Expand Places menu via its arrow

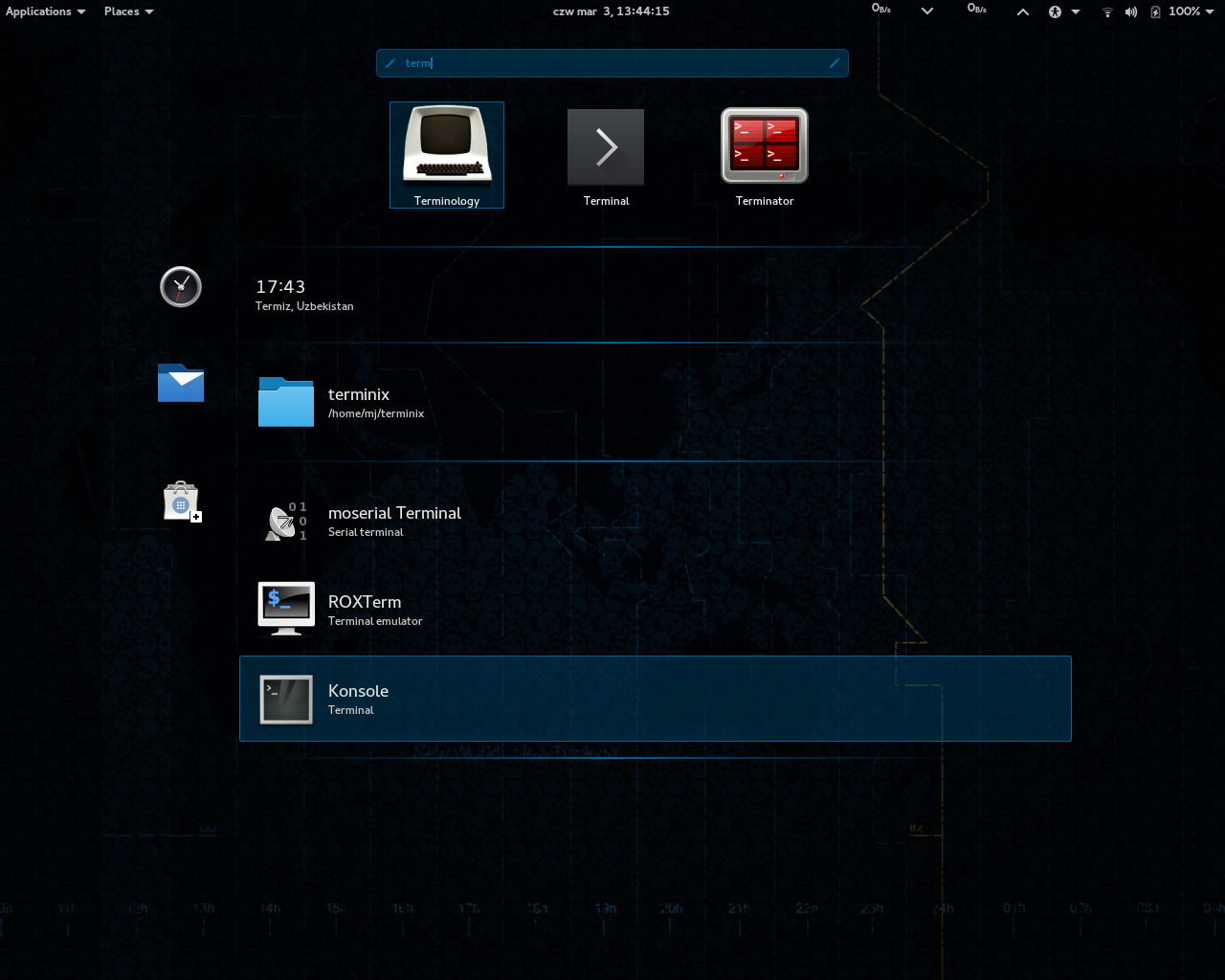click(149, 11)
